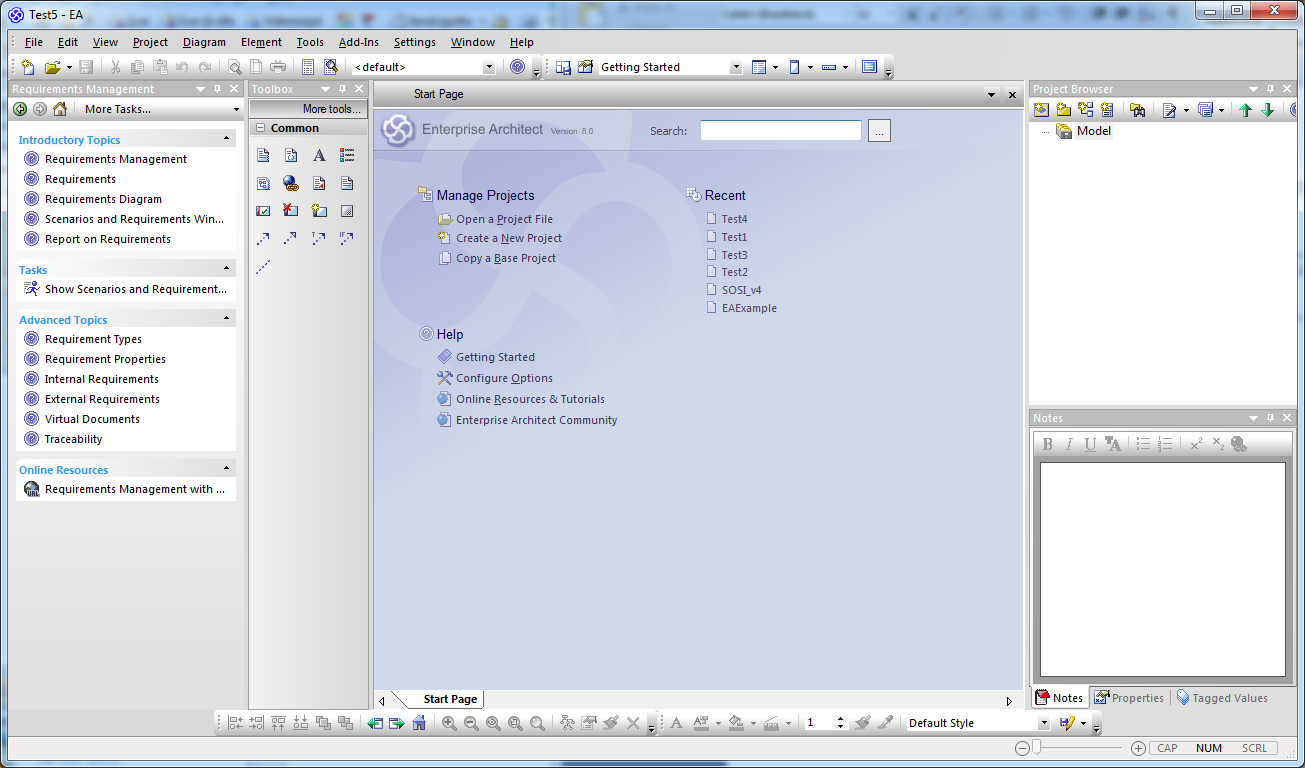Viewport: 1305px width, 768px height.
Task: Switch to the Properties tab
Action: 1129,698
